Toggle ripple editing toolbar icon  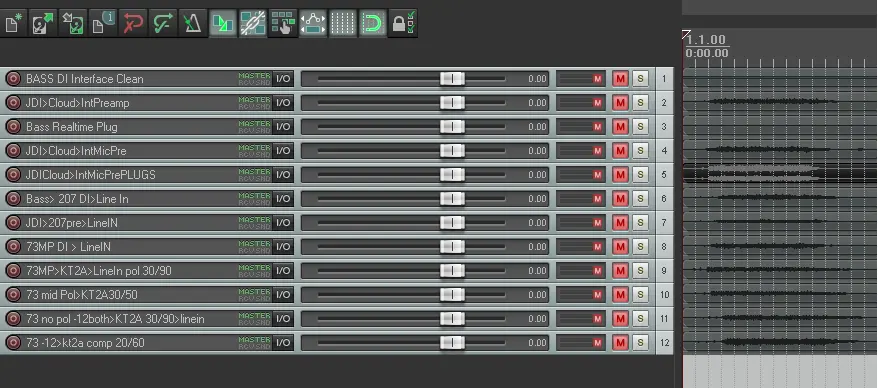(x=223, y=24)
